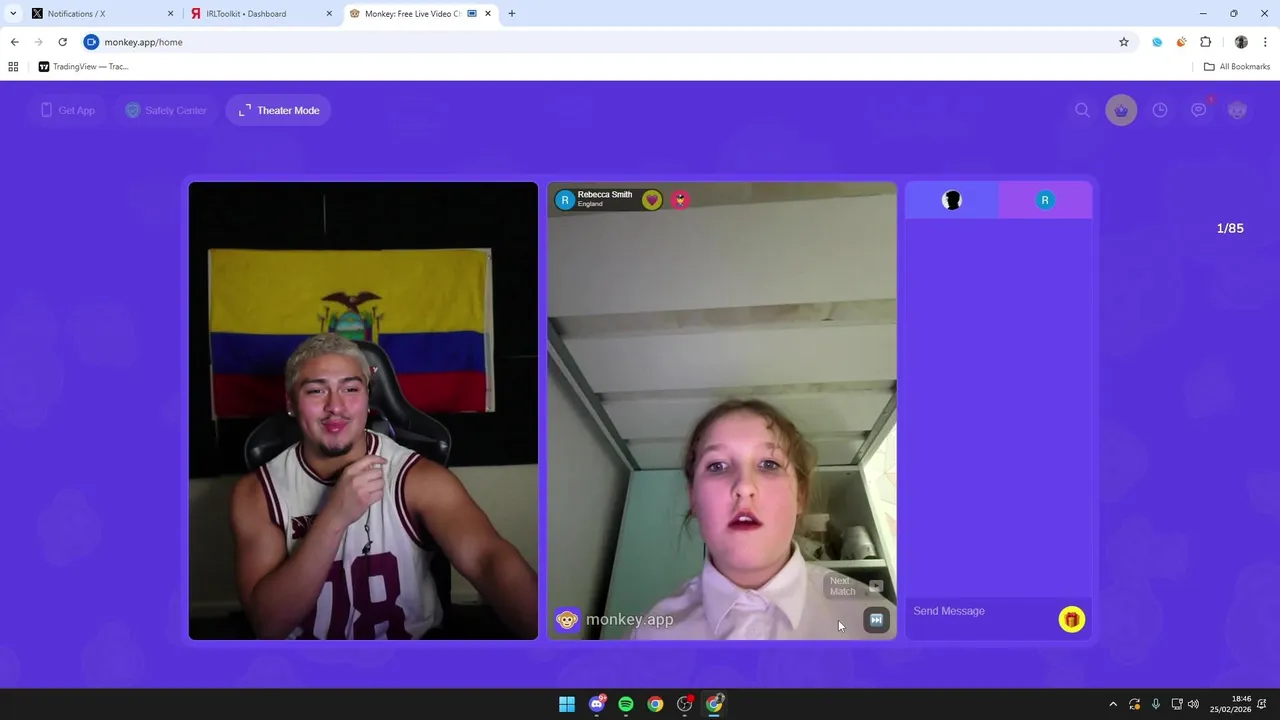Close the IRLToolkit Dashboard tab

tap(329, 14)
